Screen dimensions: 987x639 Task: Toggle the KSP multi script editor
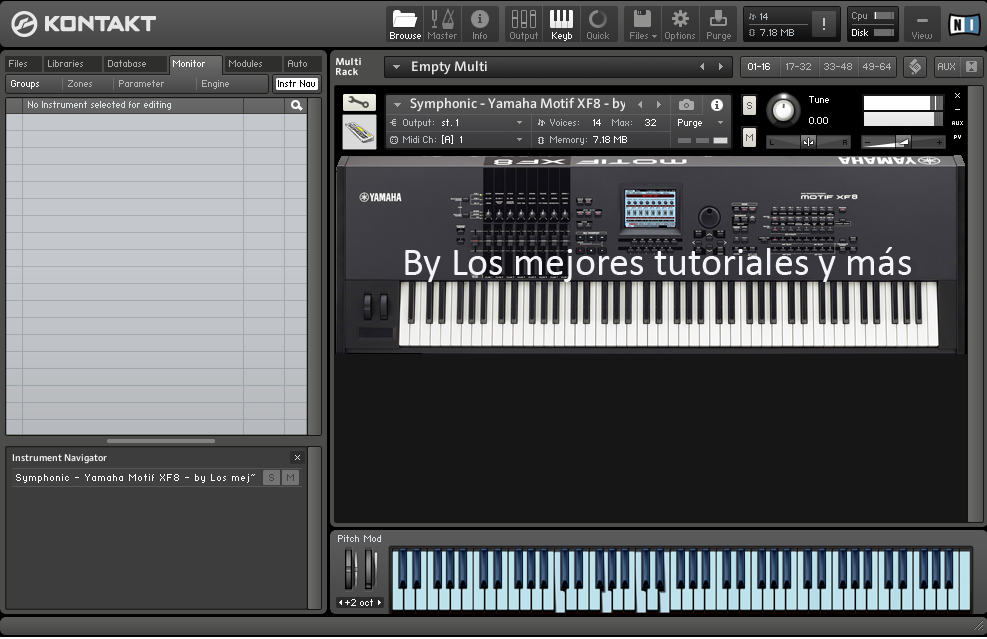pyautogui.click(x=915, y=67)
